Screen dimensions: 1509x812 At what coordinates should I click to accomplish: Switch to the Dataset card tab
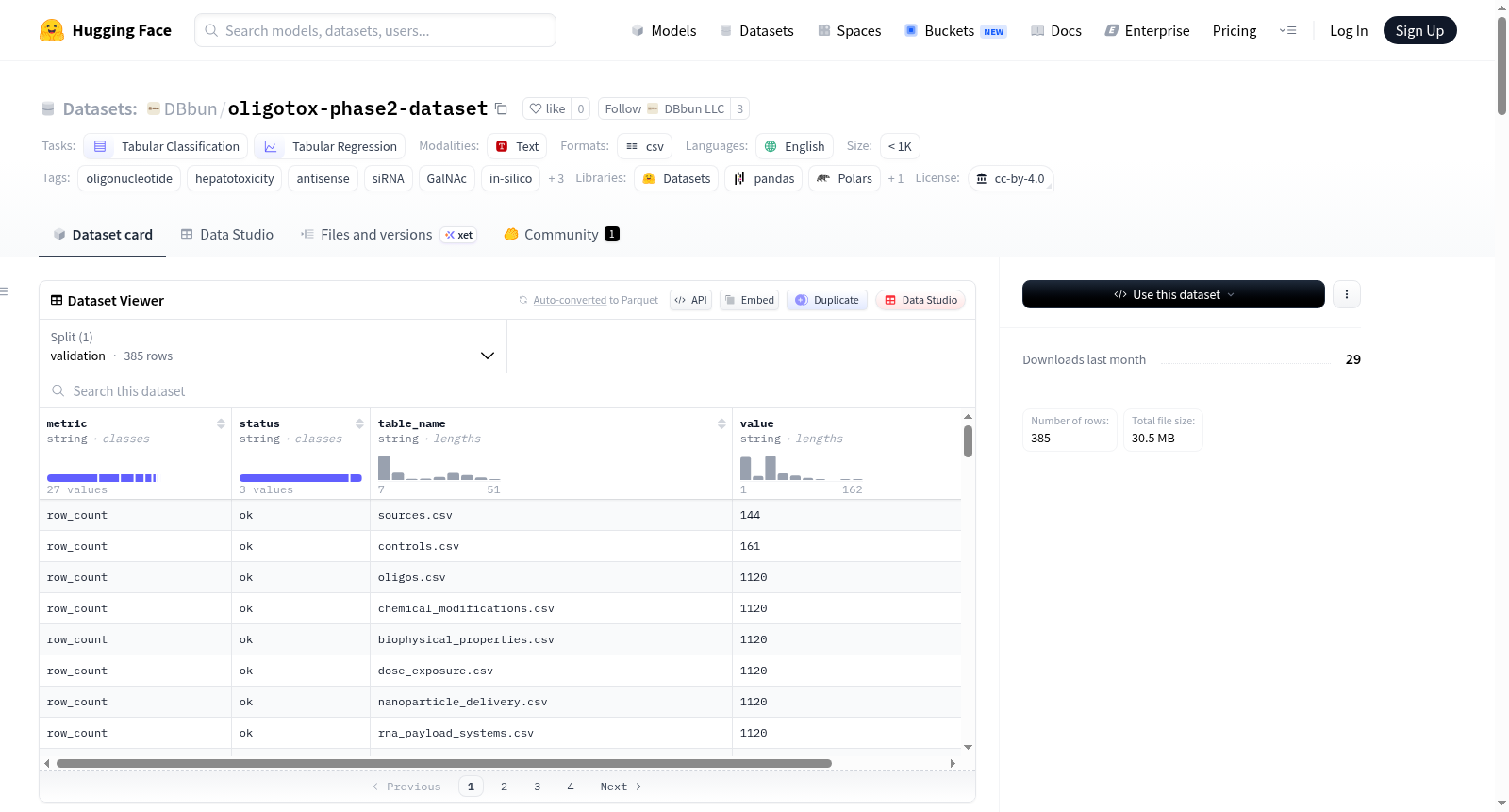coord(103,235)
